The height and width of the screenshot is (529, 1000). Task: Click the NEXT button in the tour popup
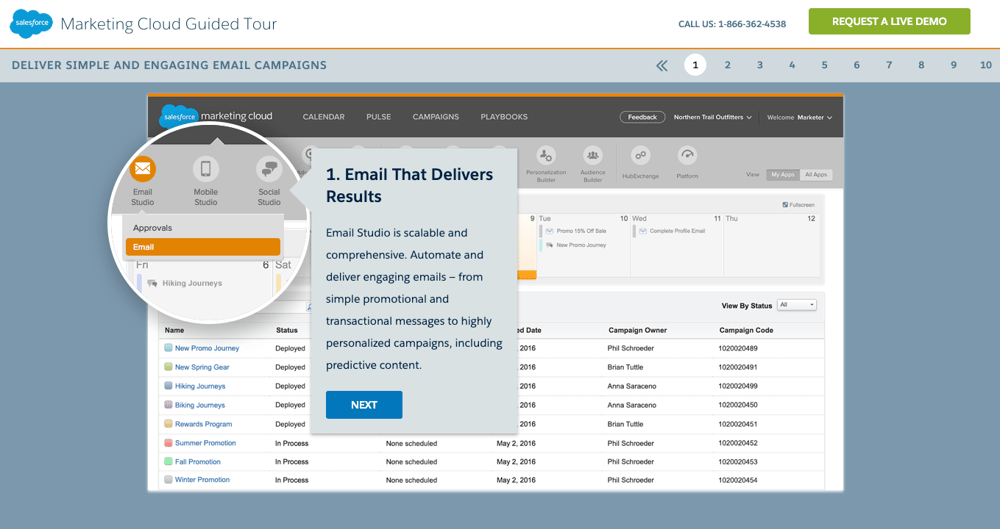tap(364, 405)
